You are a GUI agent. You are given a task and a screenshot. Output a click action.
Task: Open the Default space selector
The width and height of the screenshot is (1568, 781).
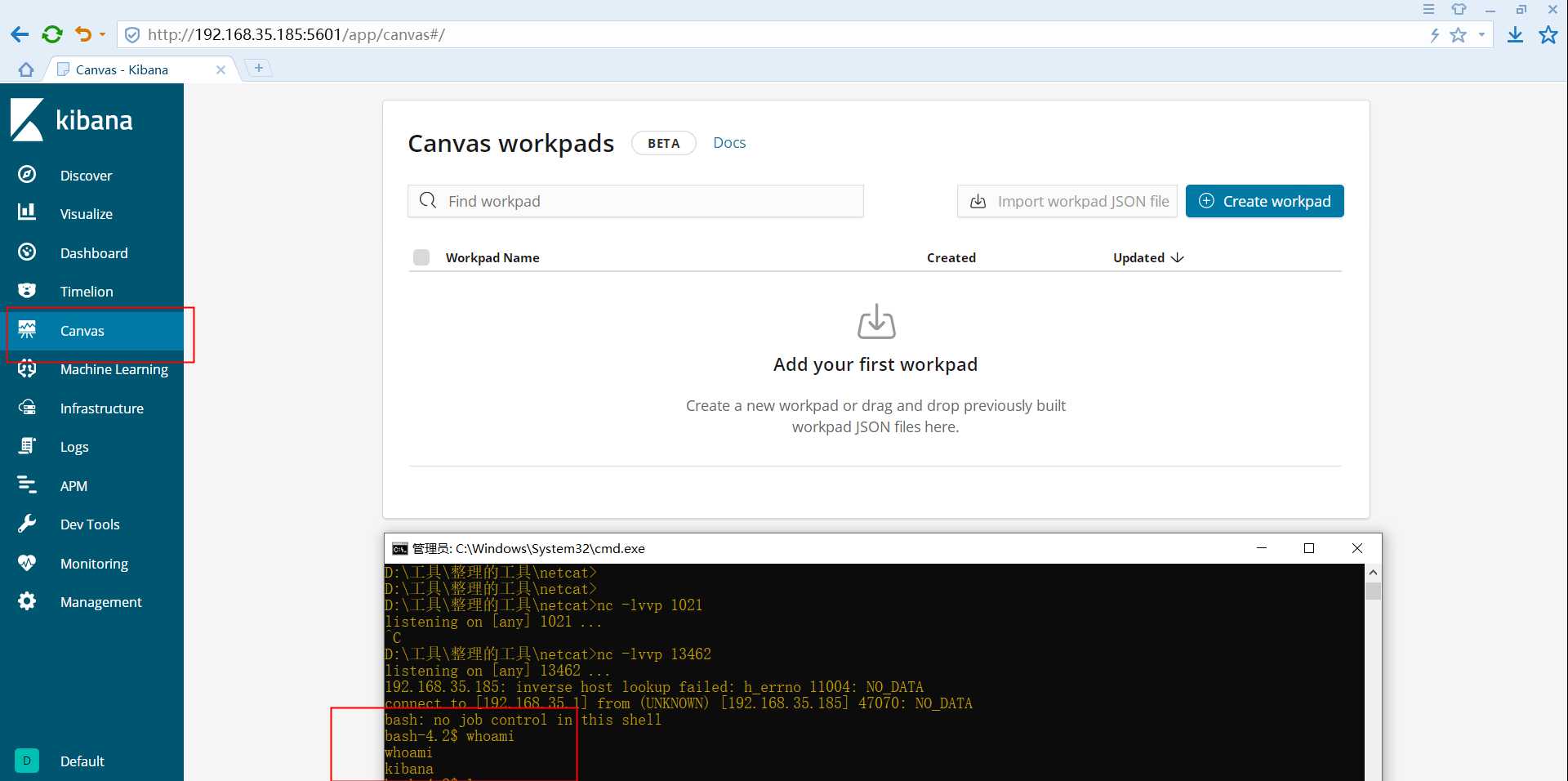pos(91,761)
